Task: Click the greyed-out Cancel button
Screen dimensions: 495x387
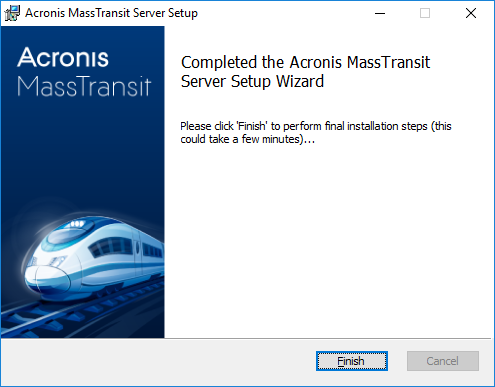Action: (x=443, y=361)
